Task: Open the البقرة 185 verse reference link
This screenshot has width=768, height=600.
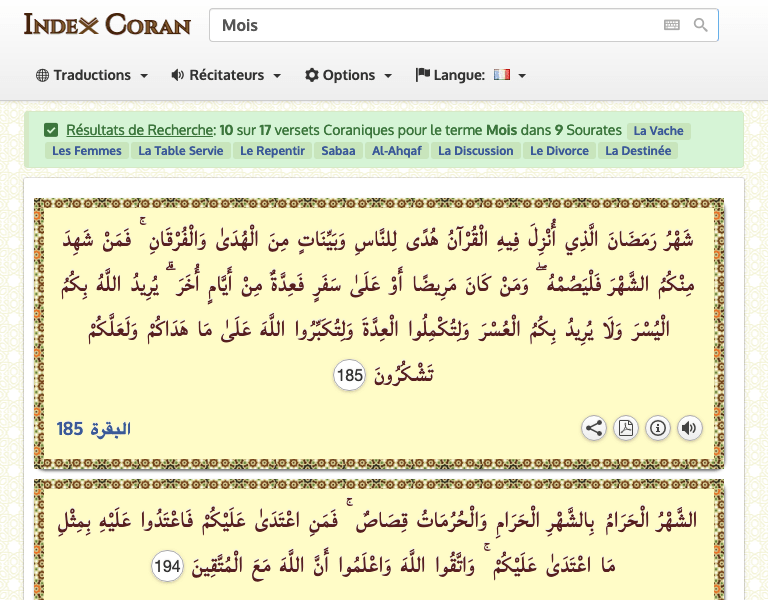Action: click(94, 429)
